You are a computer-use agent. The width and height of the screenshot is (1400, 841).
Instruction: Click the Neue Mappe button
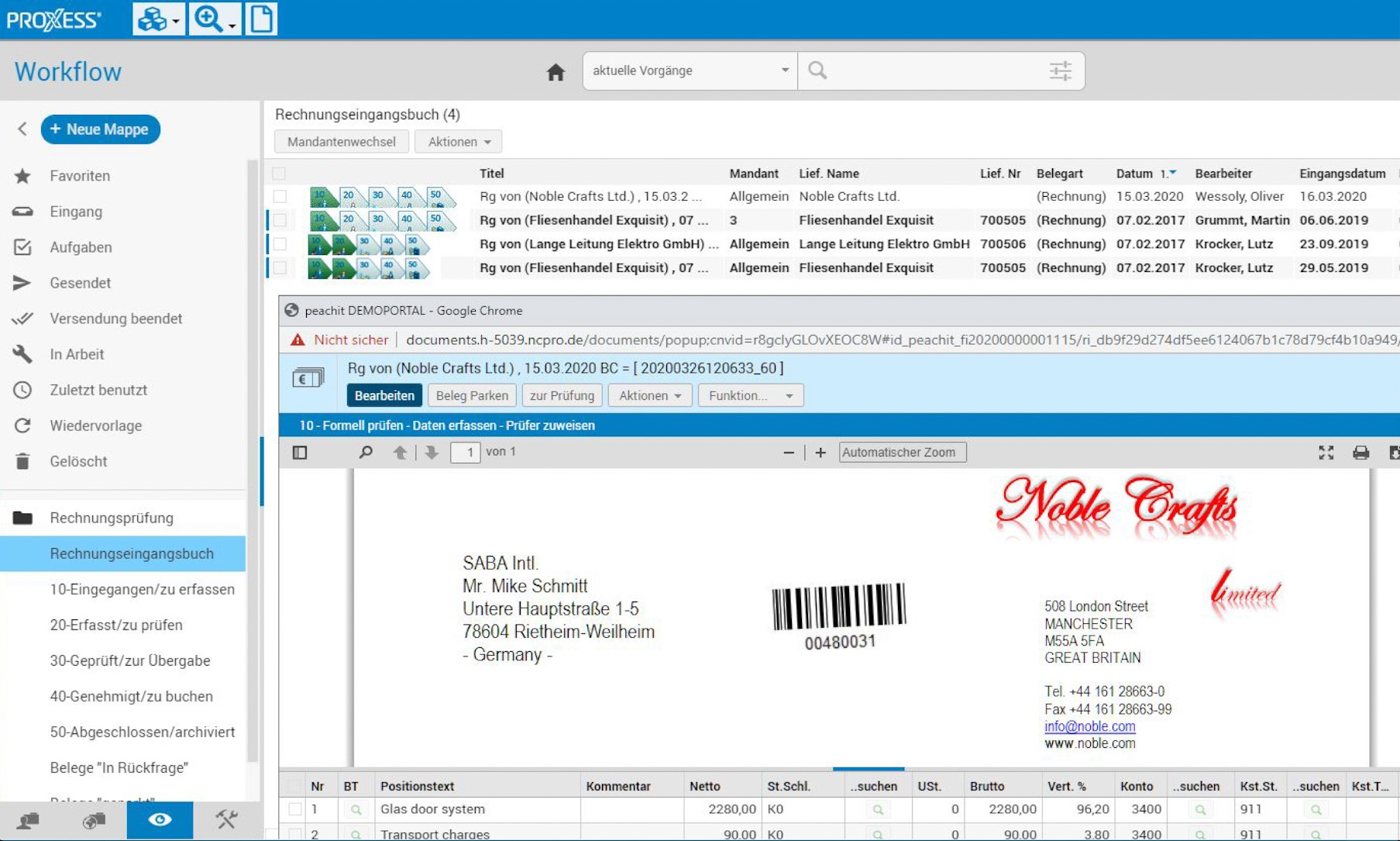pos(101,129)
